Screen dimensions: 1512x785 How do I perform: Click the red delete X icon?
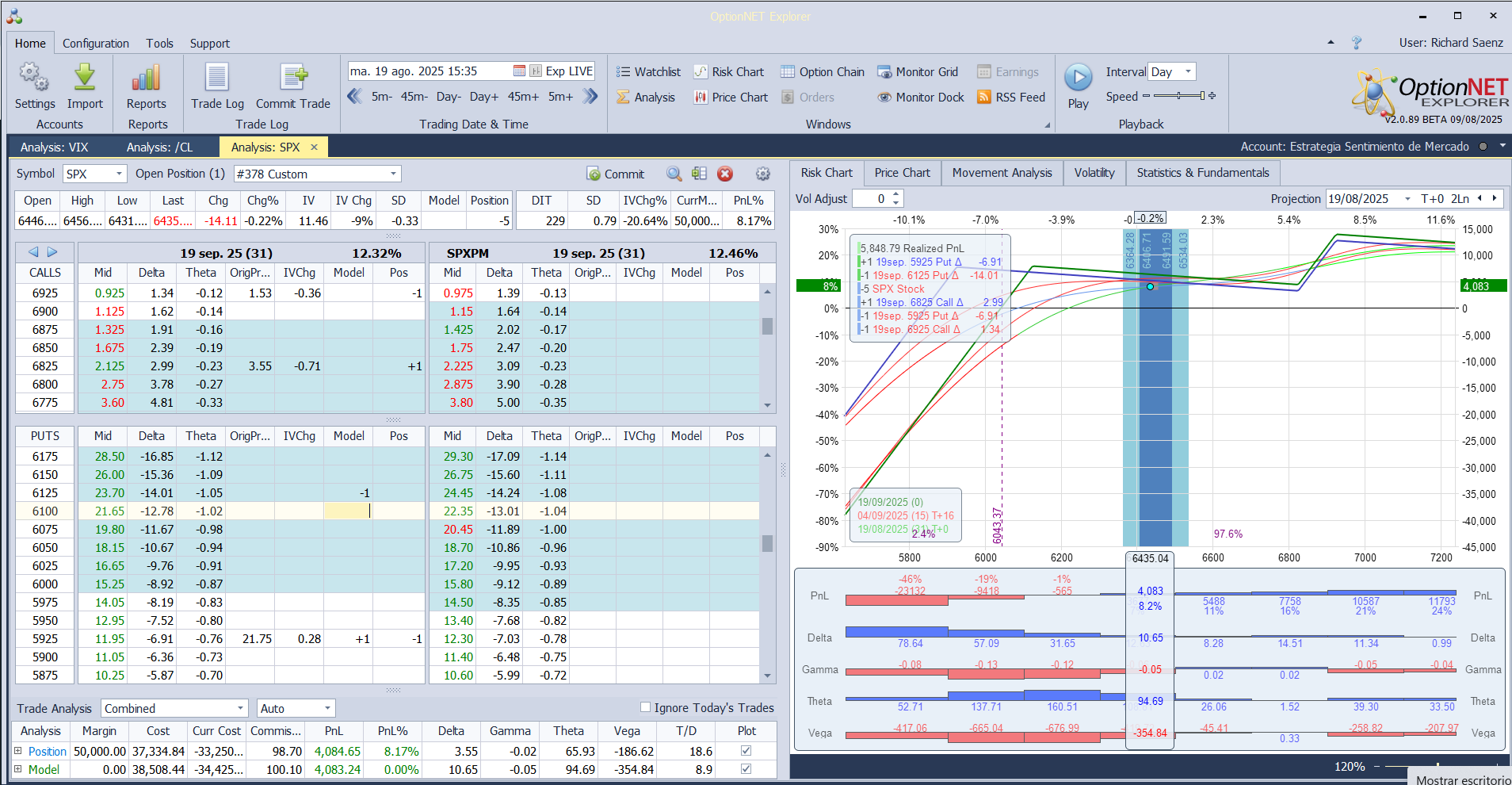click(x=725, y=174)
